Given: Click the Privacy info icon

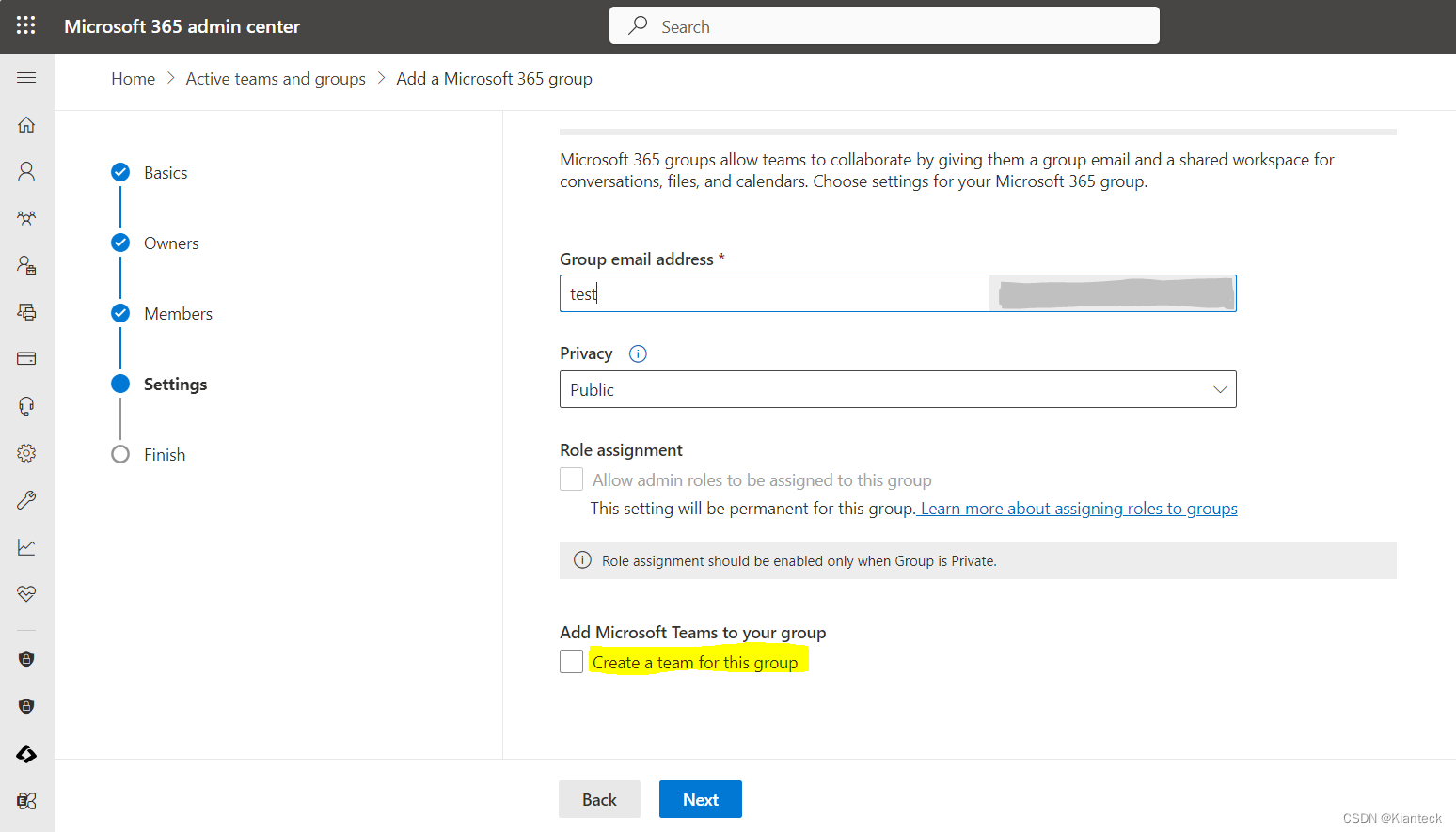Looking at the screenshot, I should [638, 353].
